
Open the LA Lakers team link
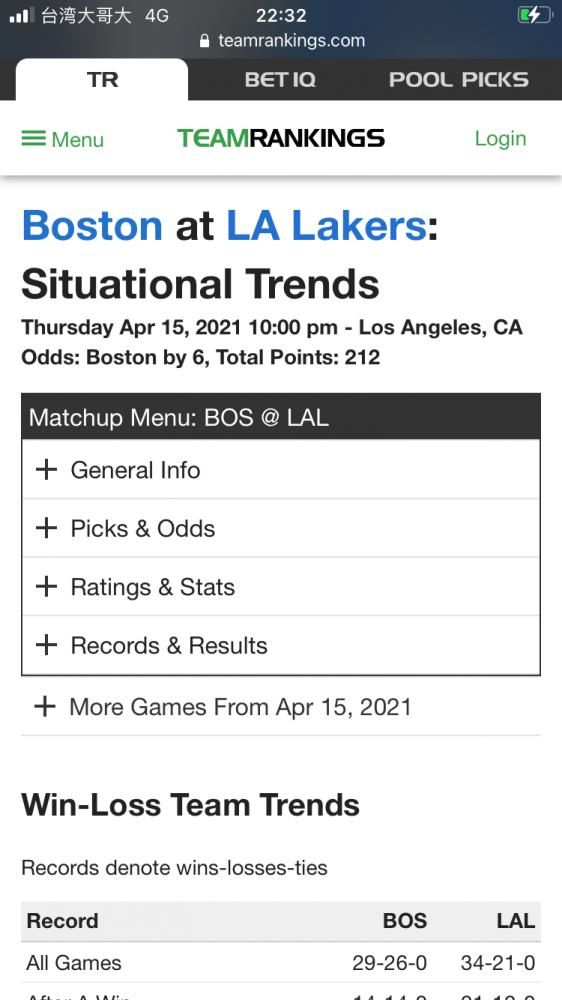click(326, 226)
